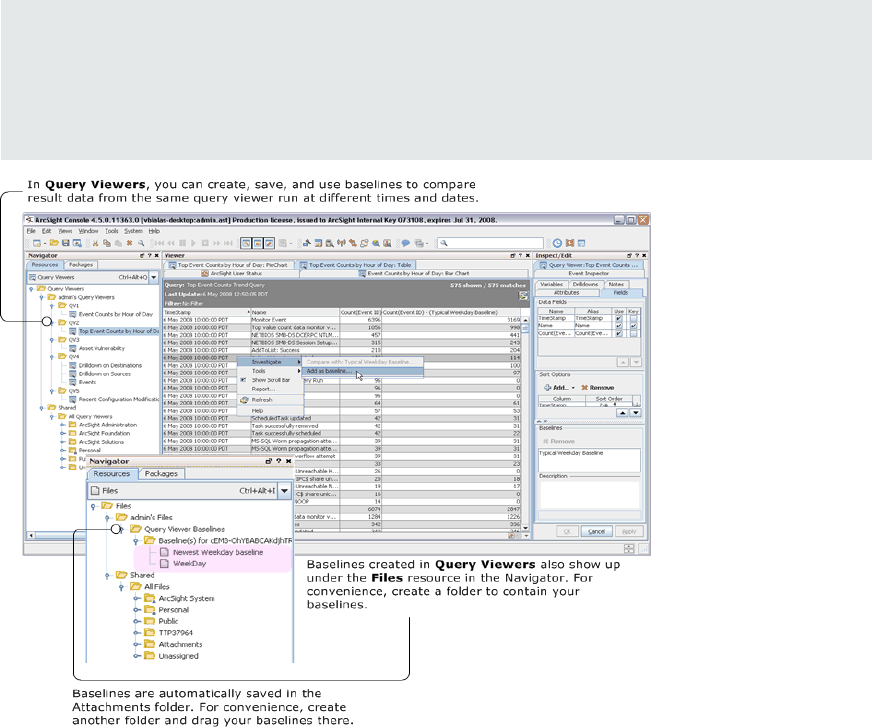
Task: Open the Files resource dropdown arrow
Action: (x=285, y=491)
